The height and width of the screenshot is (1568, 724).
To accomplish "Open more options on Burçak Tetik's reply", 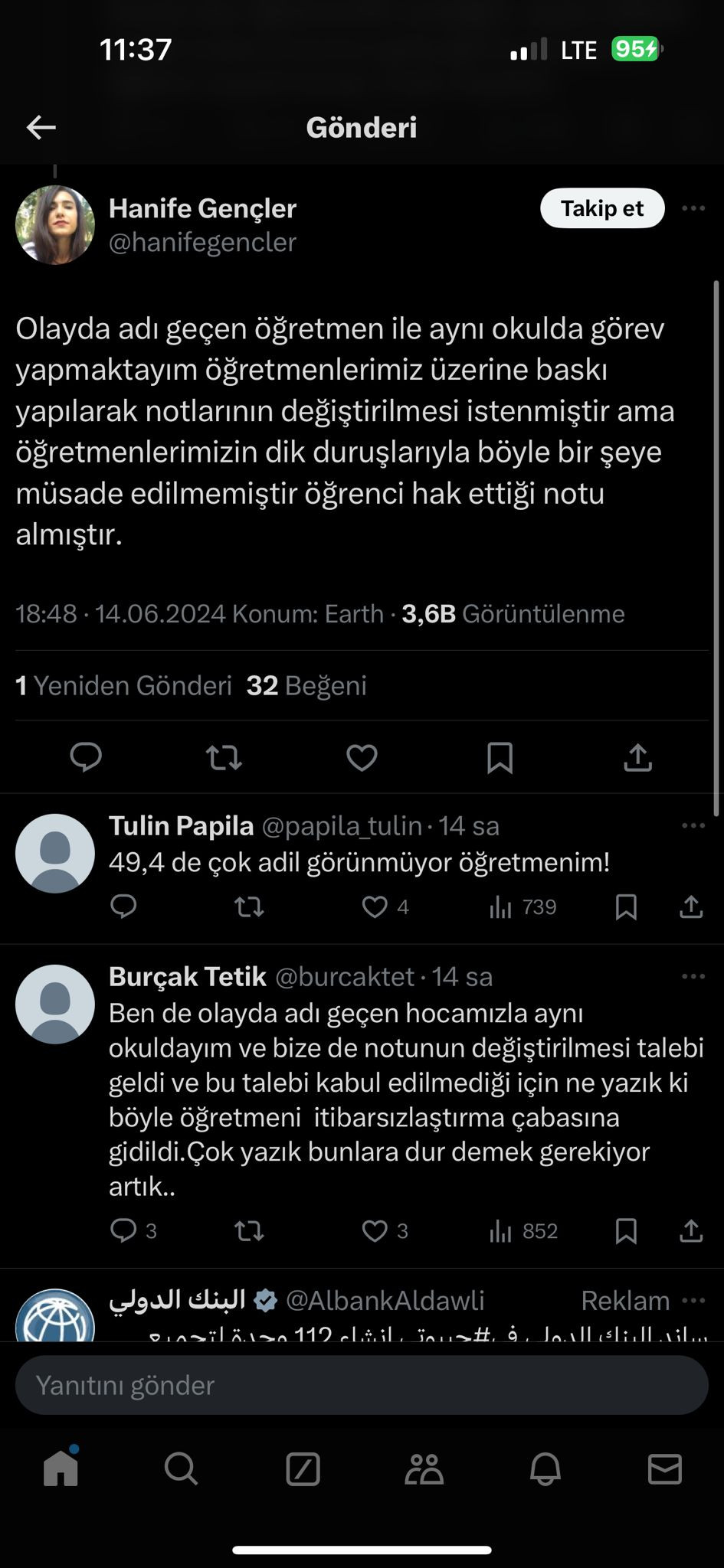I will click(x=693, y=976).
